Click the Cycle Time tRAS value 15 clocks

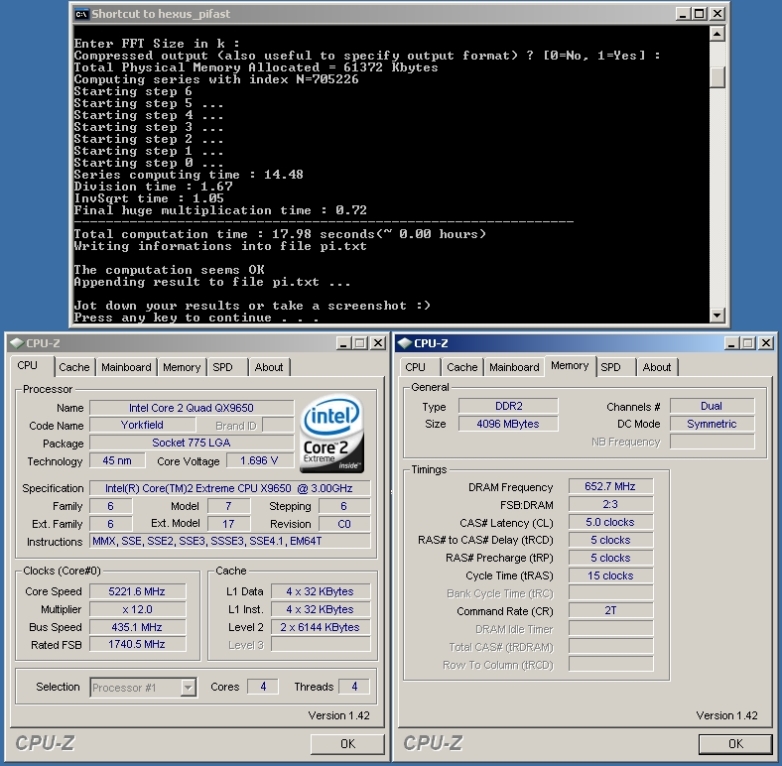pos(610,575)
